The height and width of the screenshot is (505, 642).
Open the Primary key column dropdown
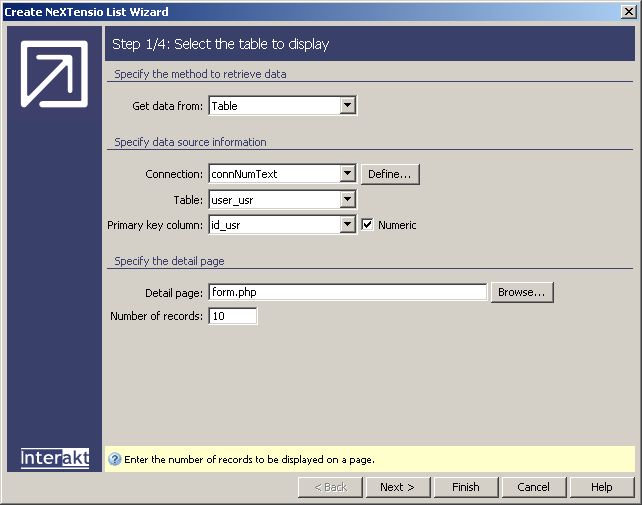point(347,225)
